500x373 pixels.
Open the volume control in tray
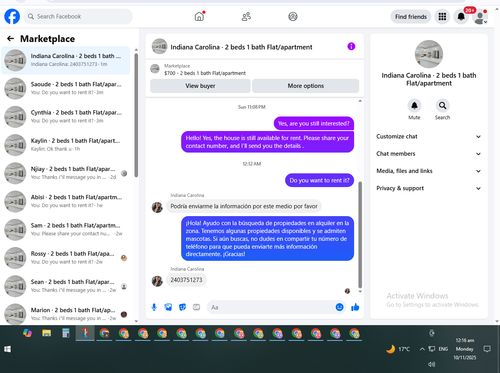432,364
